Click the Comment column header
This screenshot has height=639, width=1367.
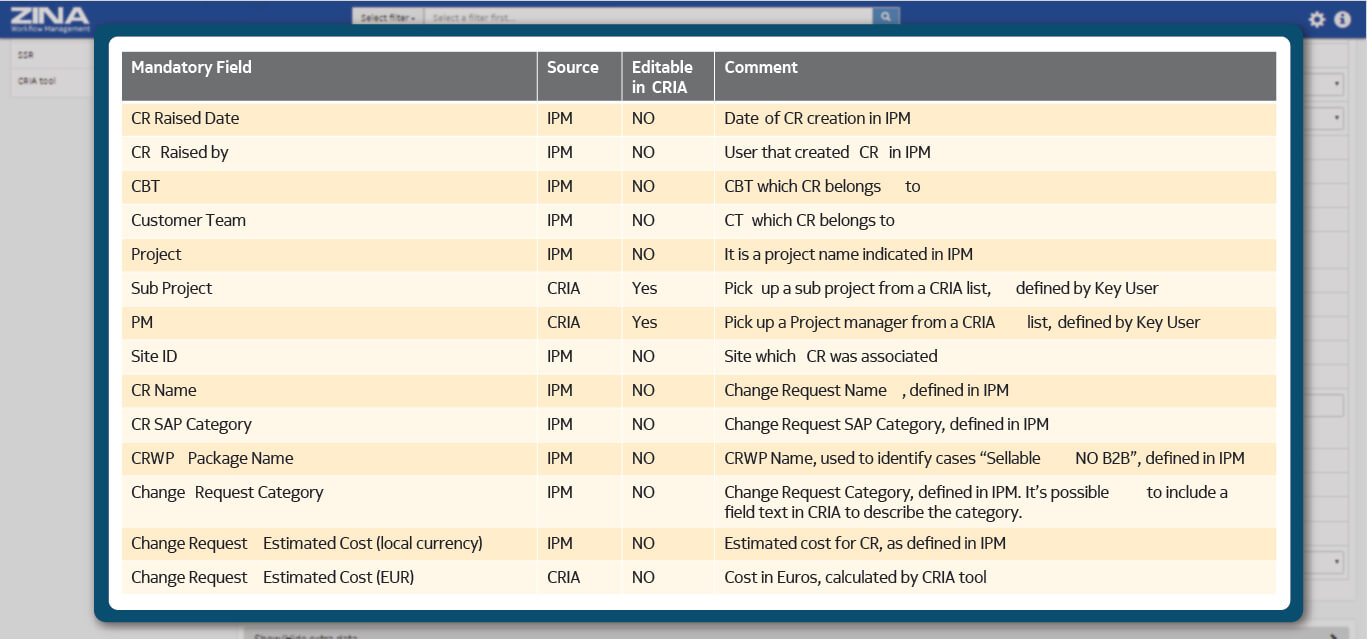(x=761, y=68)
